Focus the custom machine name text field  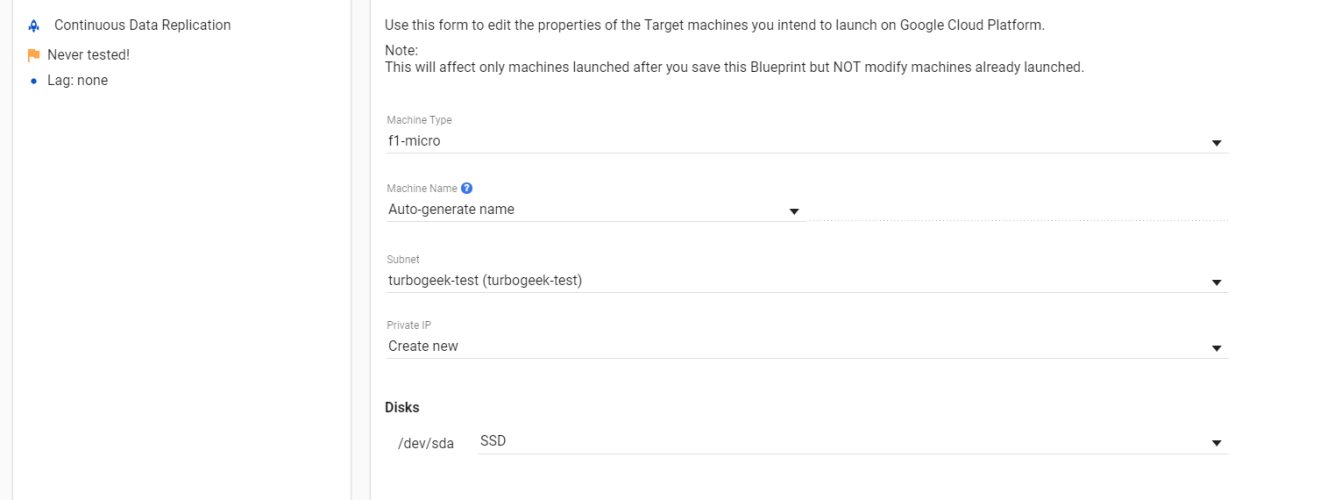tap(1018, 209)
